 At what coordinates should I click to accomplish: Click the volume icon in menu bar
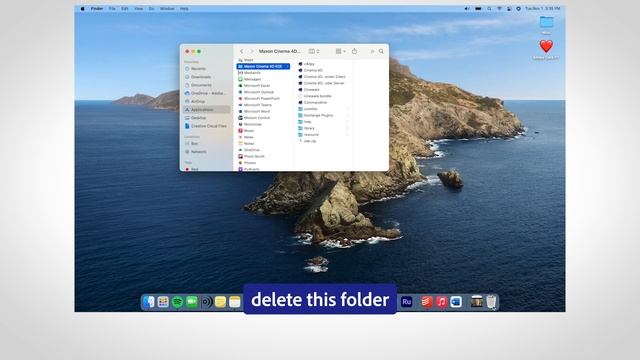[x=467, y=9]
